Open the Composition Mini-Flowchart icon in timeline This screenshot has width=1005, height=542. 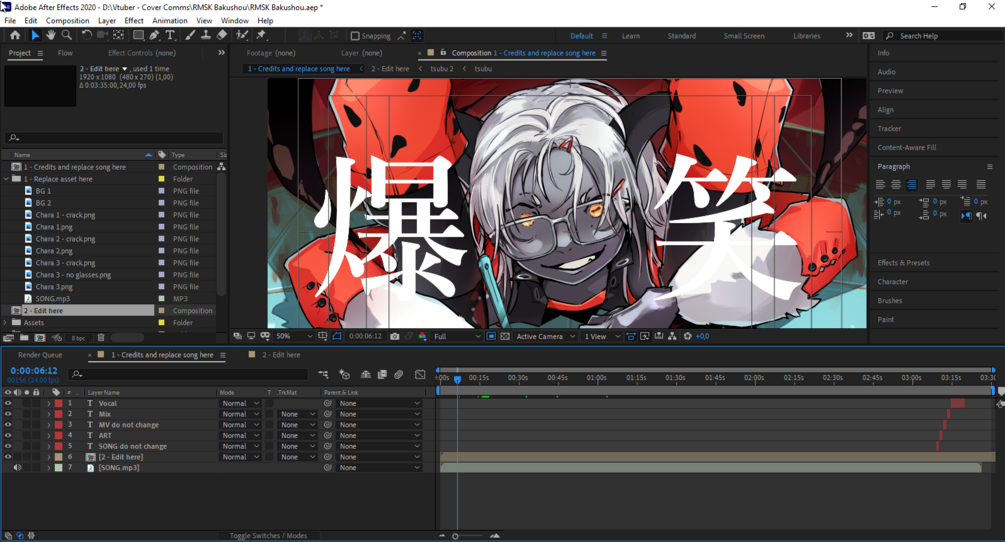click(x=323, y=375)
